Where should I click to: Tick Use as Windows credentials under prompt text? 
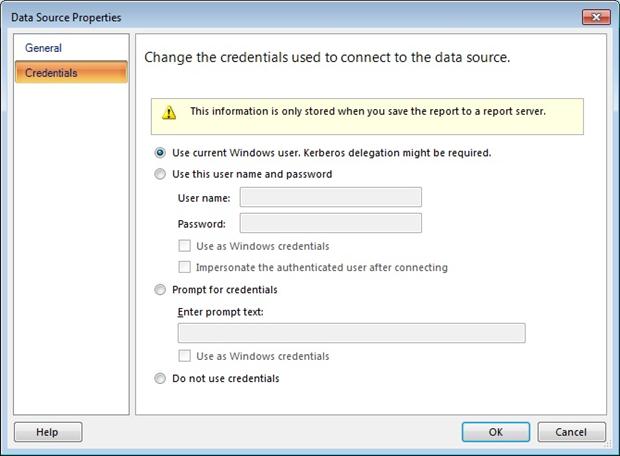(x=185, y=356)
